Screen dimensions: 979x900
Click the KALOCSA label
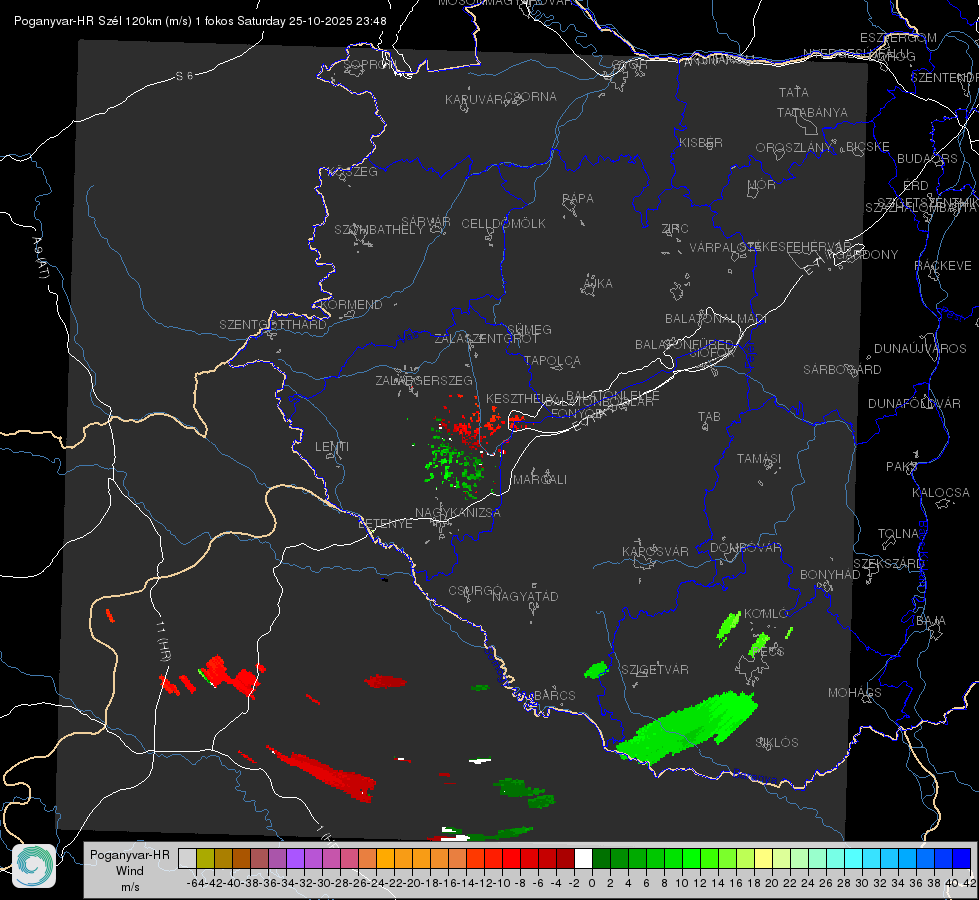point(941,493)
